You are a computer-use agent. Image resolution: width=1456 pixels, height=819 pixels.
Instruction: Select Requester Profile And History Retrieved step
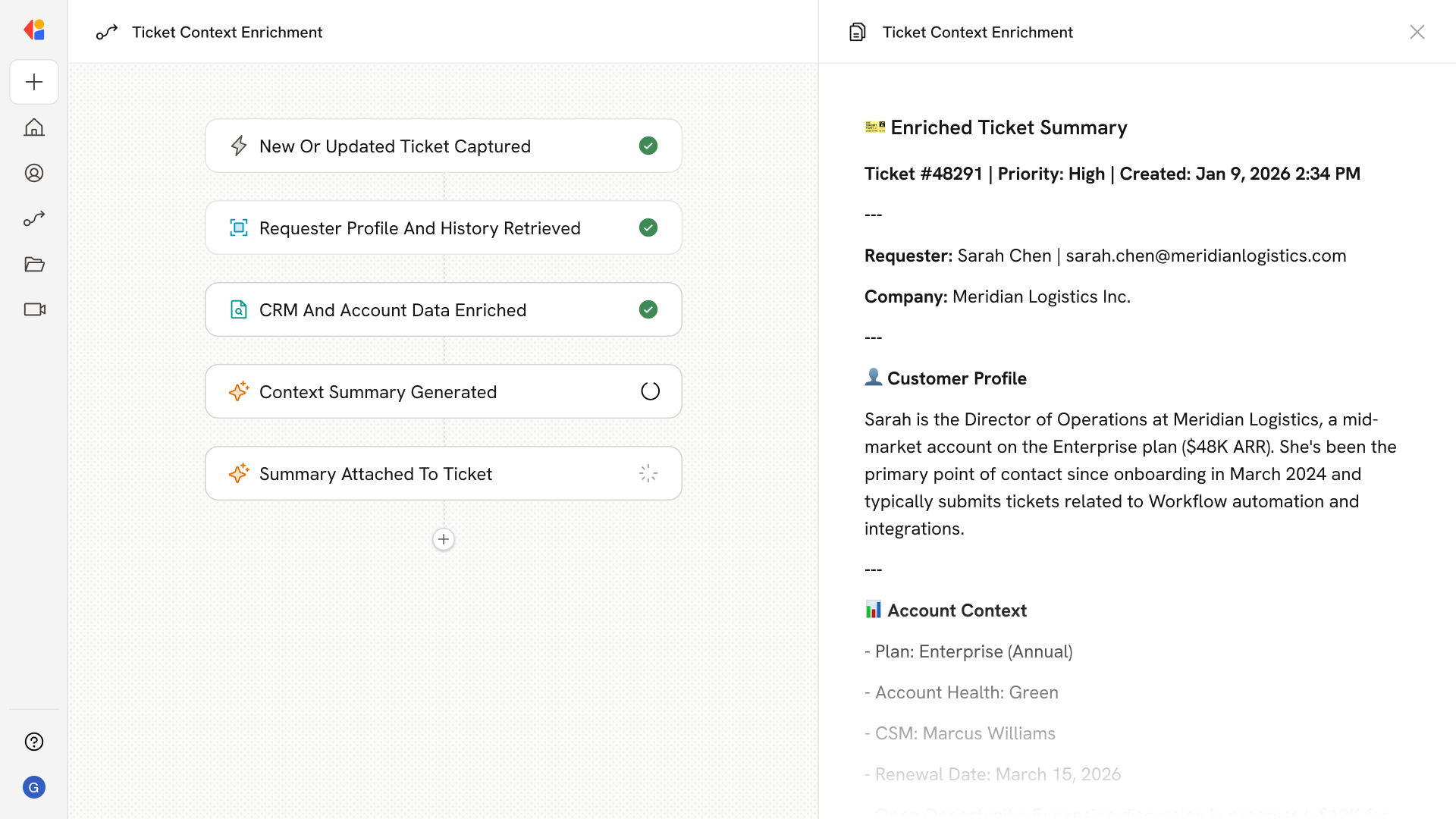pyautogui.click(x=419, y=228)
